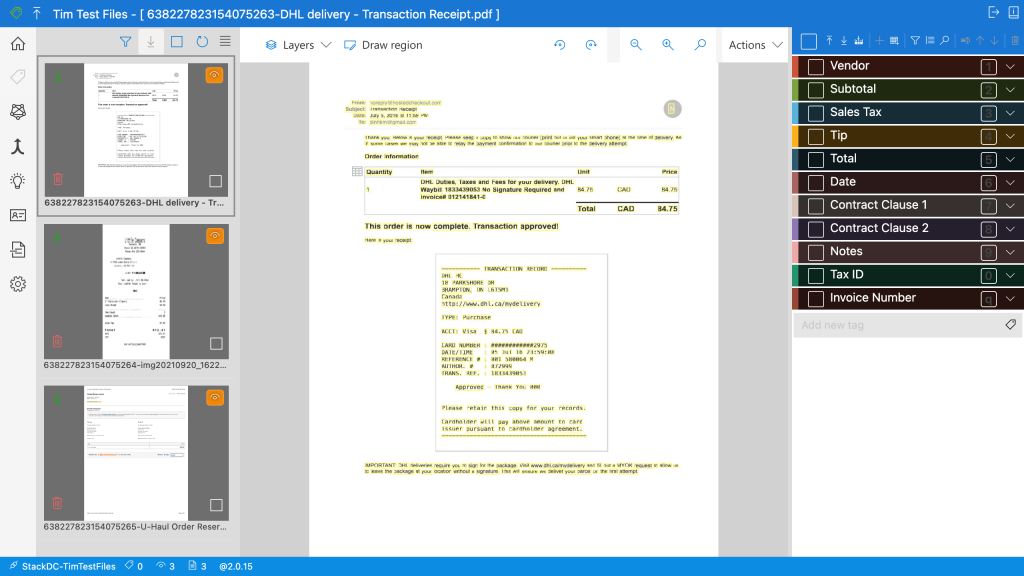This screenshot has height=576, width=1024.
Task: Click the table icon beside the Quantity row
Action: point(357,172)
